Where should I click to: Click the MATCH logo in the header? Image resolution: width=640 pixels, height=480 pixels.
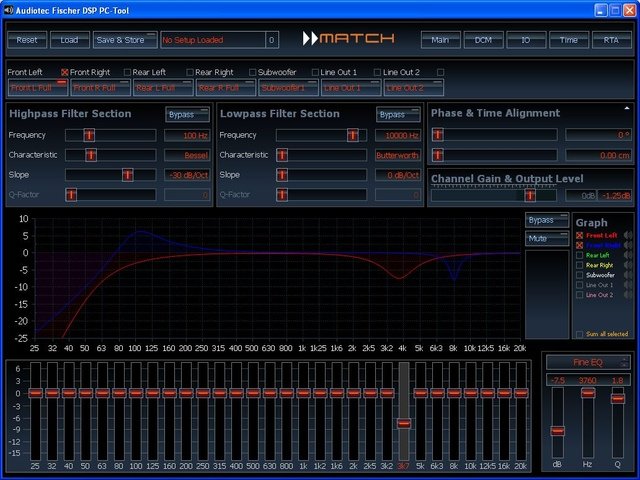point(347,39)
